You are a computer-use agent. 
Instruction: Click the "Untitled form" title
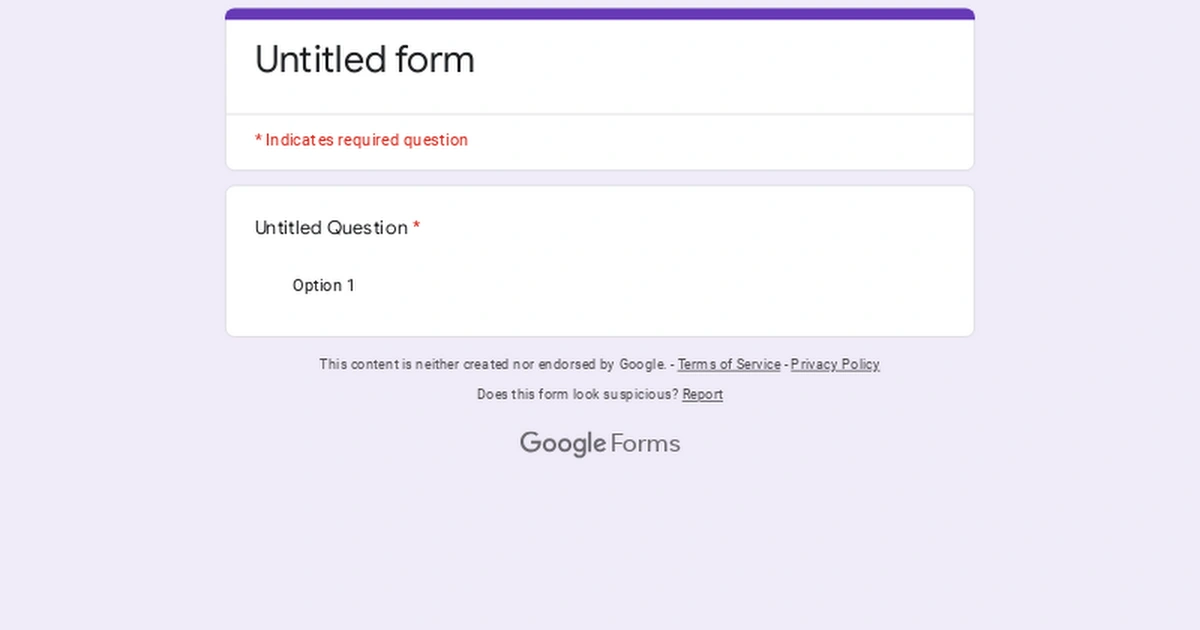tap(364, 60)
